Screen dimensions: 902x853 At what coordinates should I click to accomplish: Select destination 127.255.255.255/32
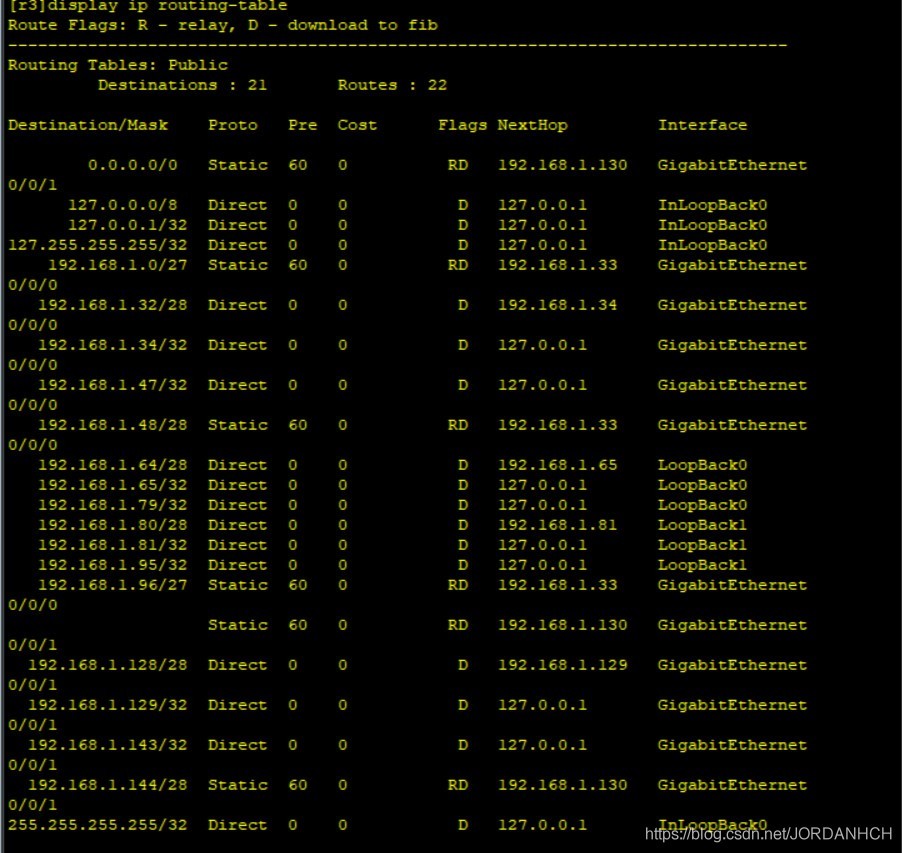click(98, 245)
